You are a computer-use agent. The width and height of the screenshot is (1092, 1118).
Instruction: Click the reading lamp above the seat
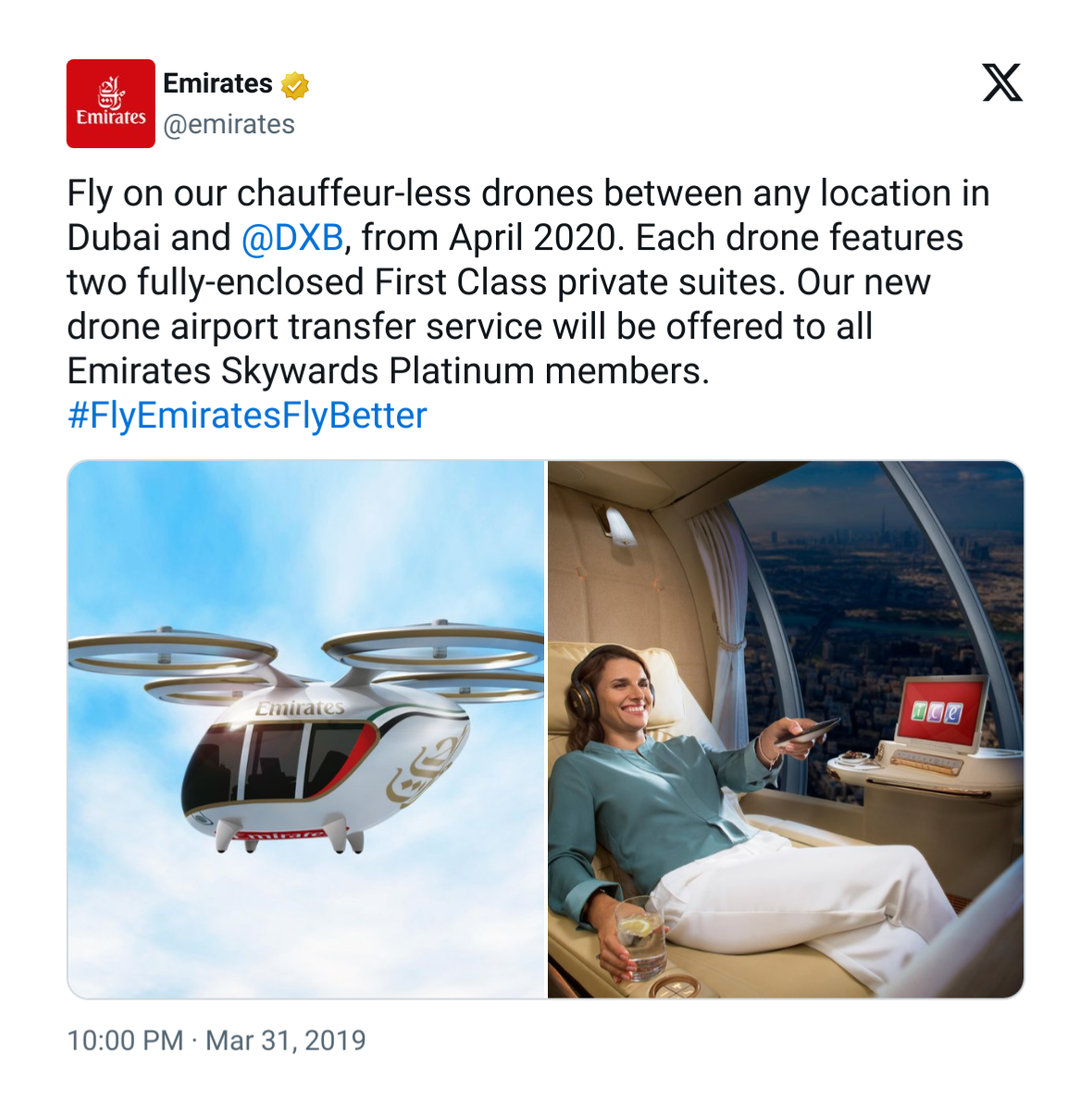(x=619, y=526)
